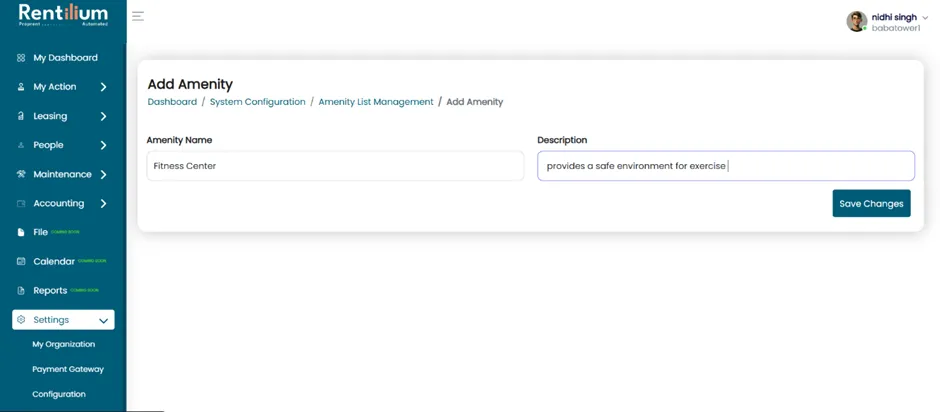Screen dimensions: 940x412
Task: Open My Organization under Settings
Action: point(64,344)
